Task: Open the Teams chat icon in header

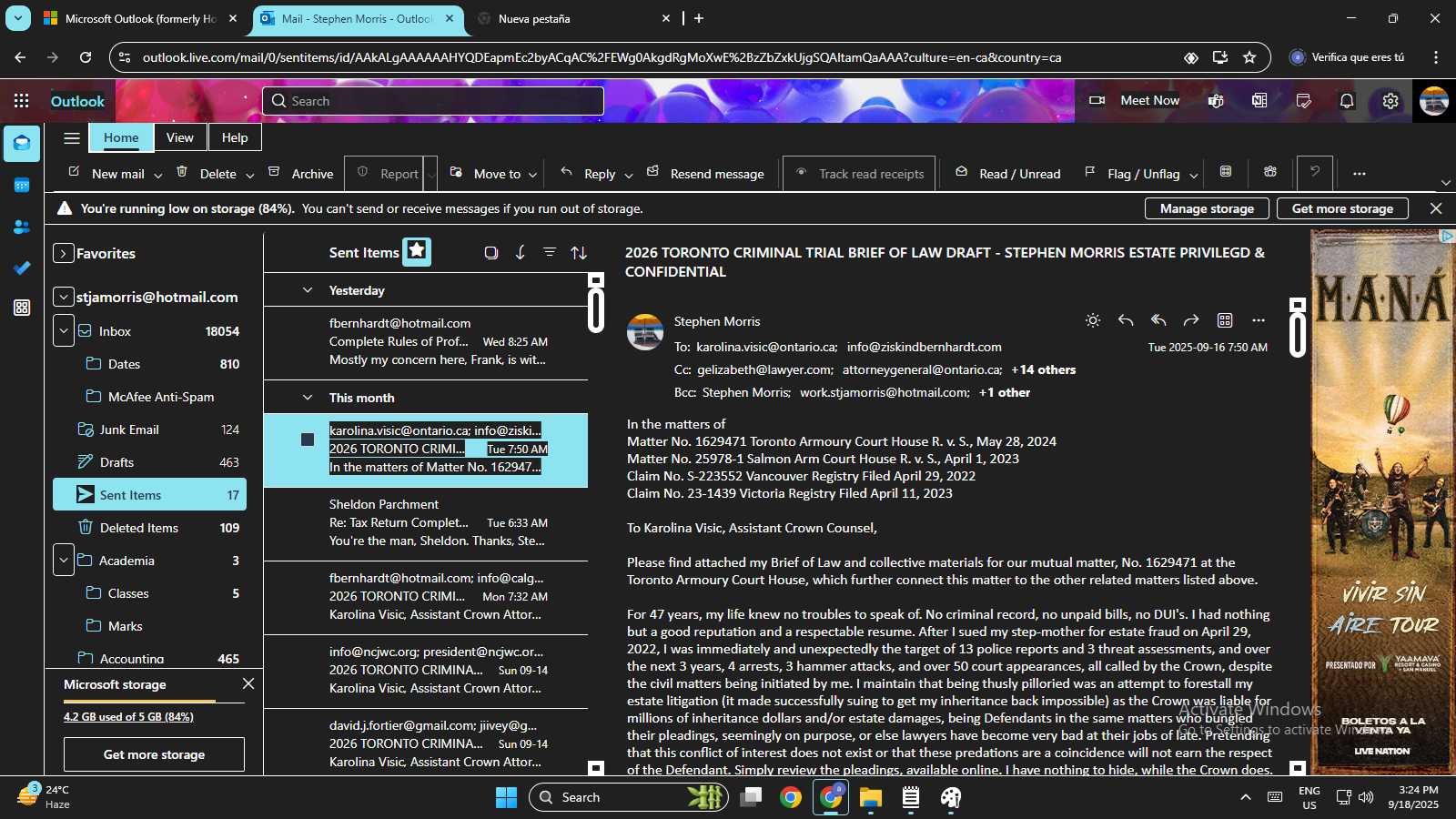Action: point(1216,101)
